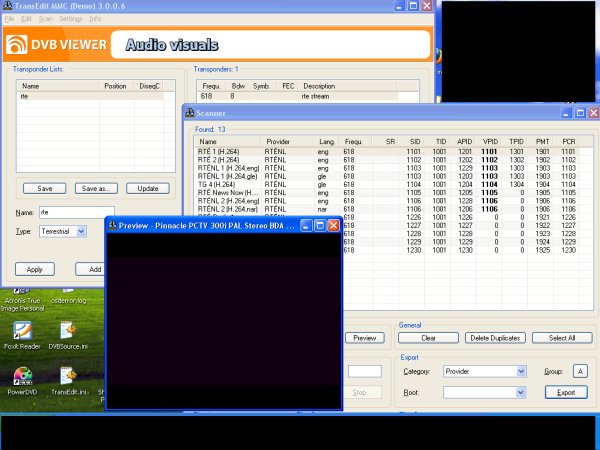Select RTÉNL 1 (H.264,gle) channel row
Viewport: 600px width, 450px height.
[387, 176]
